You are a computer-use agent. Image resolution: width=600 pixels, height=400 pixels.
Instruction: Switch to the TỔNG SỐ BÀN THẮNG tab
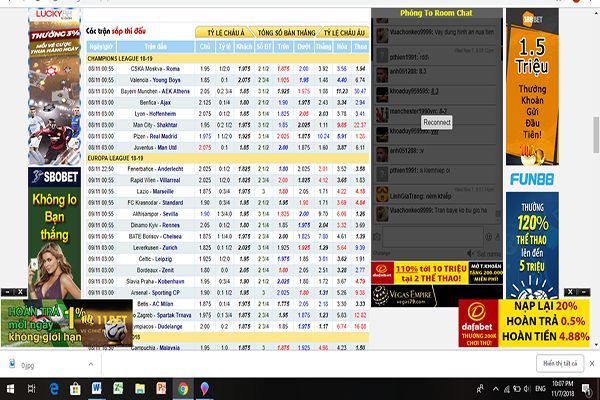(286, 33)
